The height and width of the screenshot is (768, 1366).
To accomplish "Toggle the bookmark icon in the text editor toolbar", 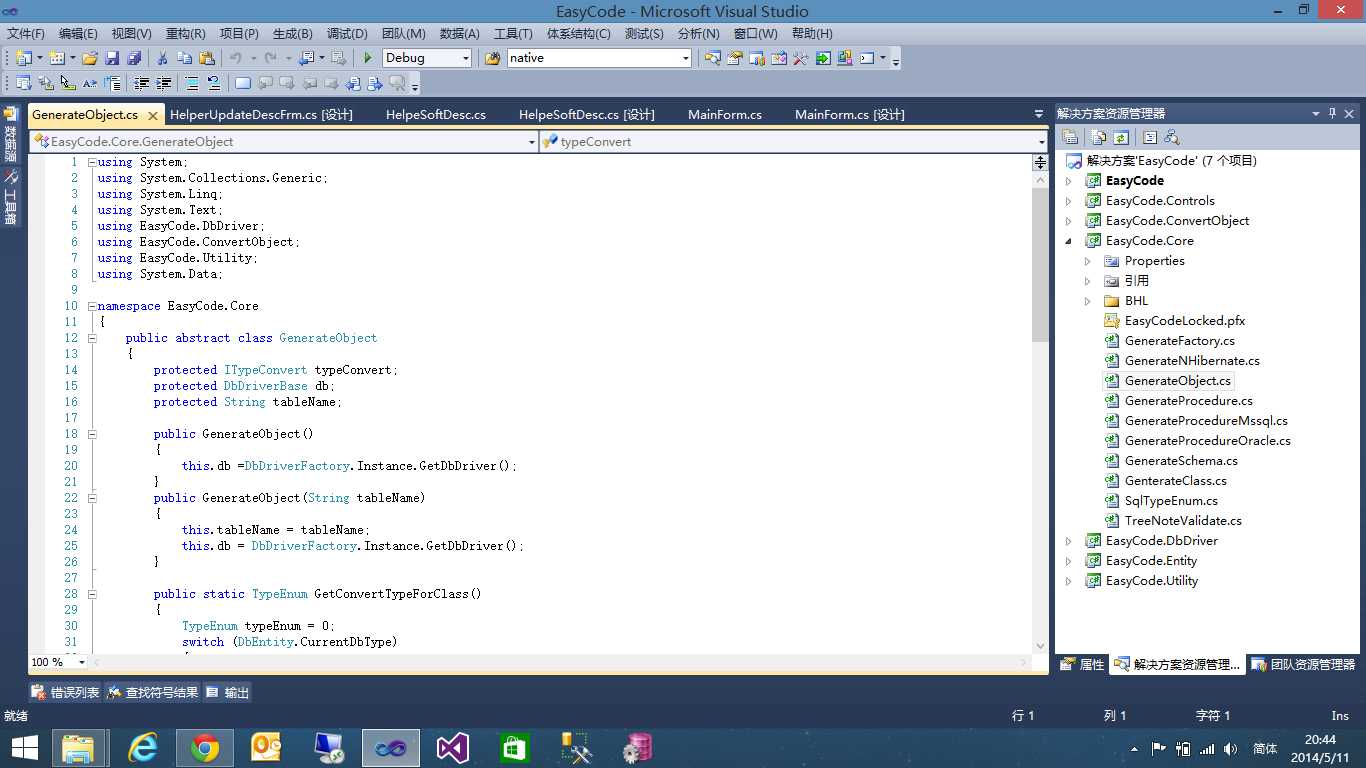I will [243, 83].
